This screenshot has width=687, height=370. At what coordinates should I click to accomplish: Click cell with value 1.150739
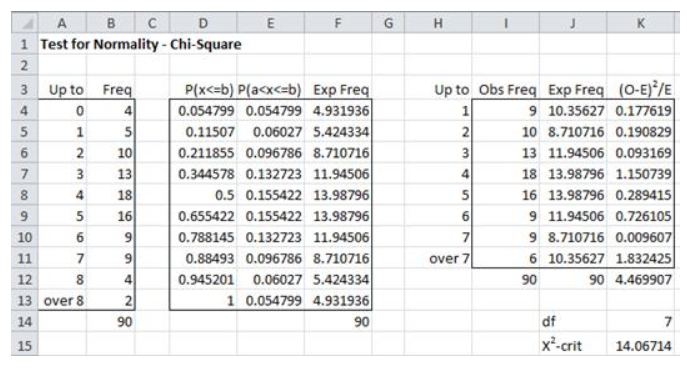tap(640, 174)
